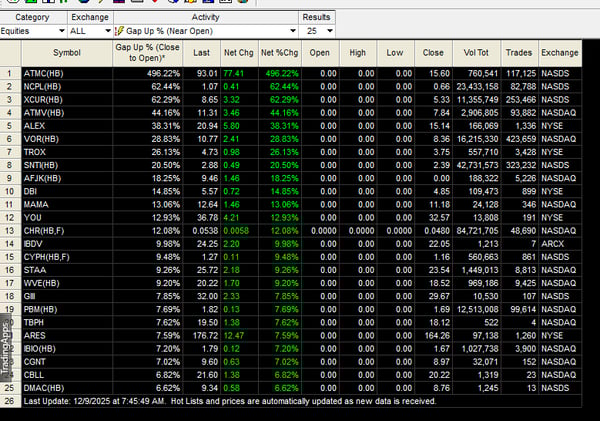Click ARCX exchange cell for IBDV
This screenshot has height=421, width=600.
(x=553, y=244)
